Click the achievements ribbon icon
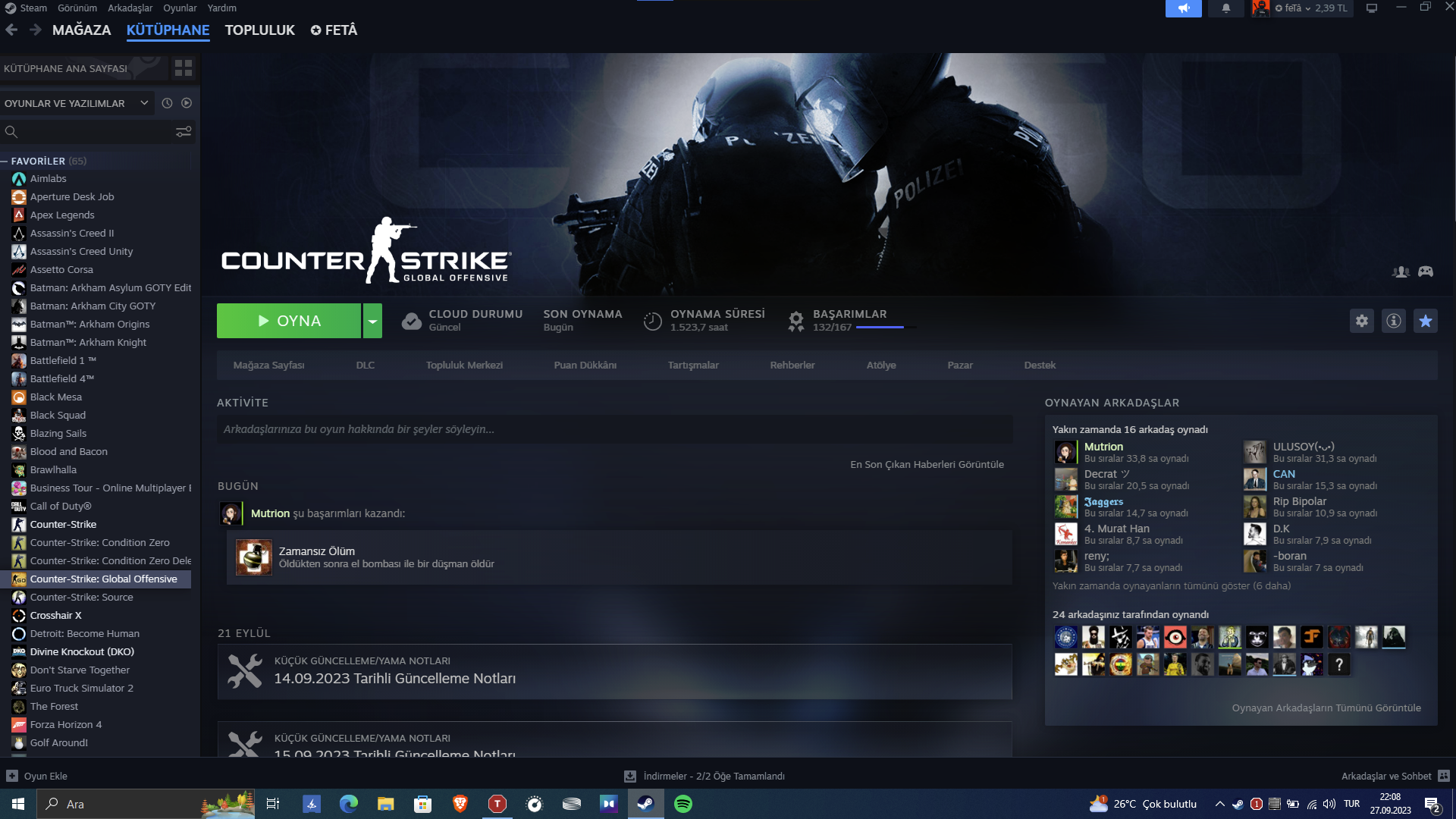This screenshot has width=1456, height=819. click(795, 321)
